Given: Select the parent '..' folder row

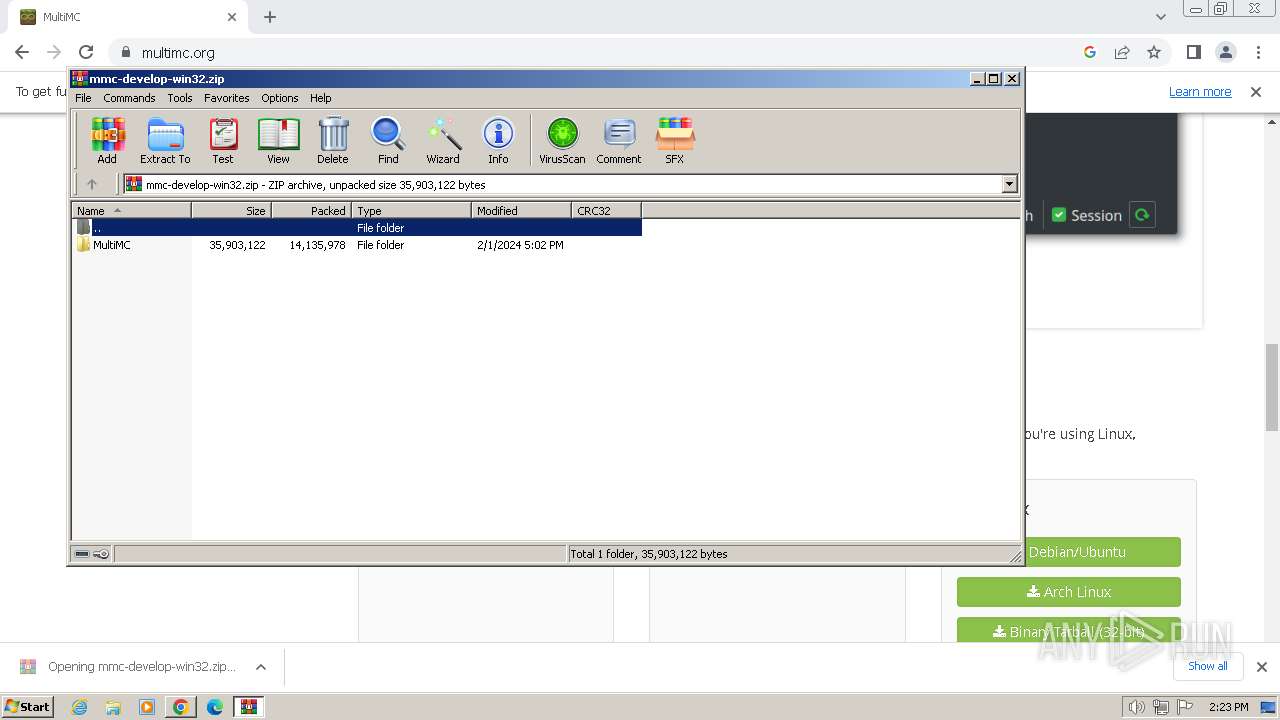Looking at the screenshot, I should [x=356, y=228].
